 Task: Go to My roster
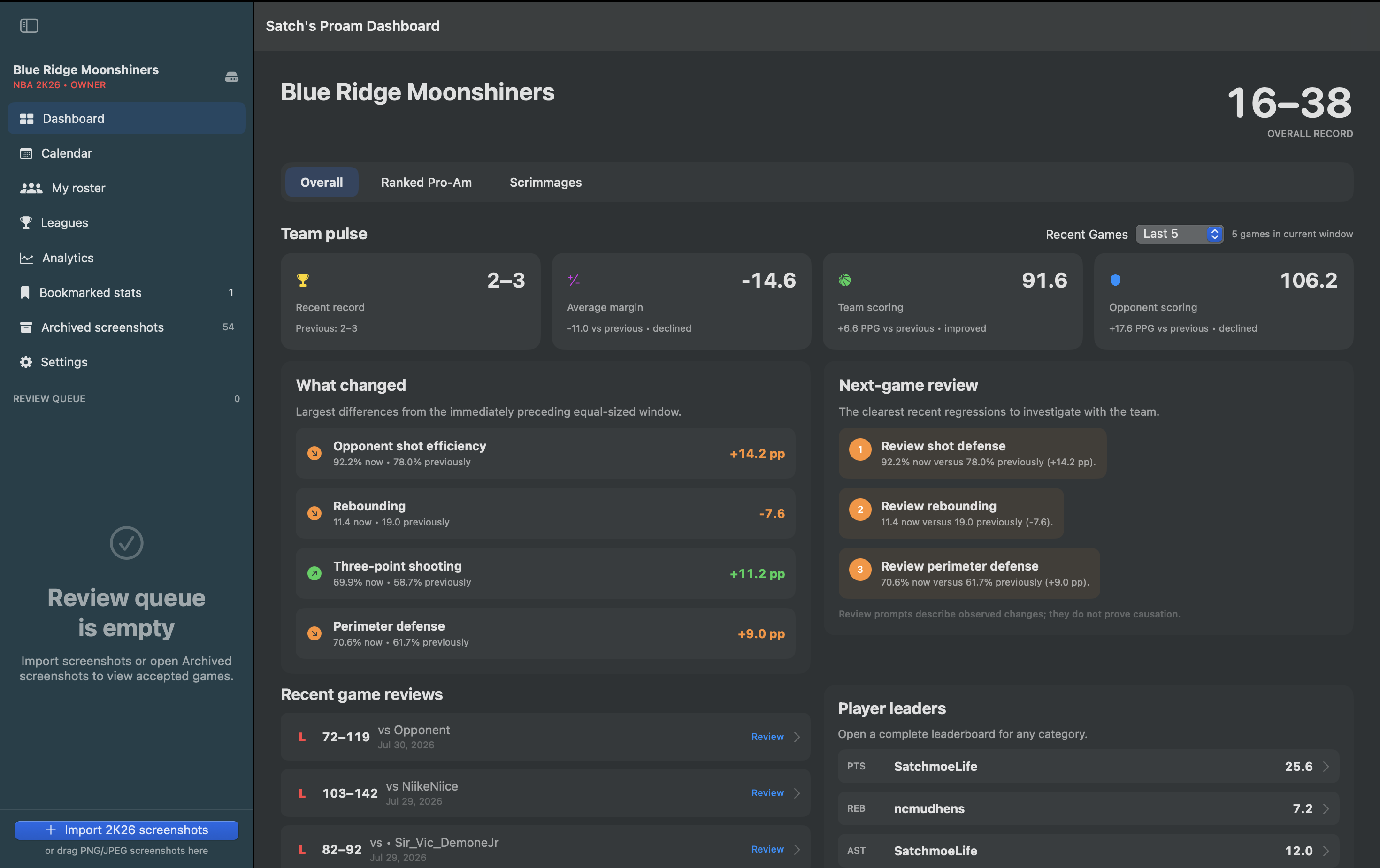[127, 188]
